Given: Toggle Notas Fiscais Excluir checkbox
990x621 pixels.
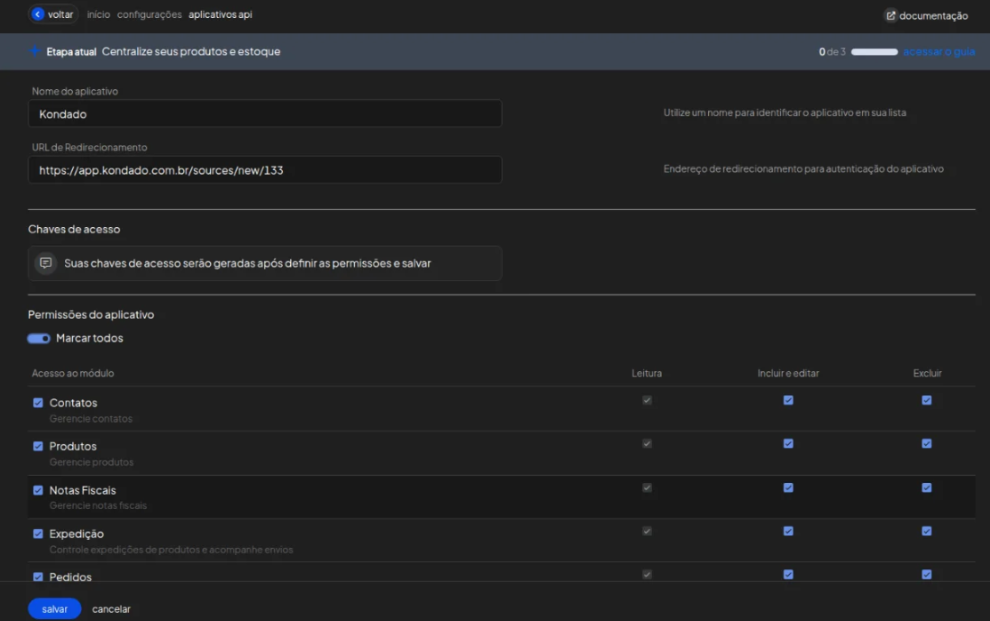Looking at the screenshot, I should pos(926,488).
